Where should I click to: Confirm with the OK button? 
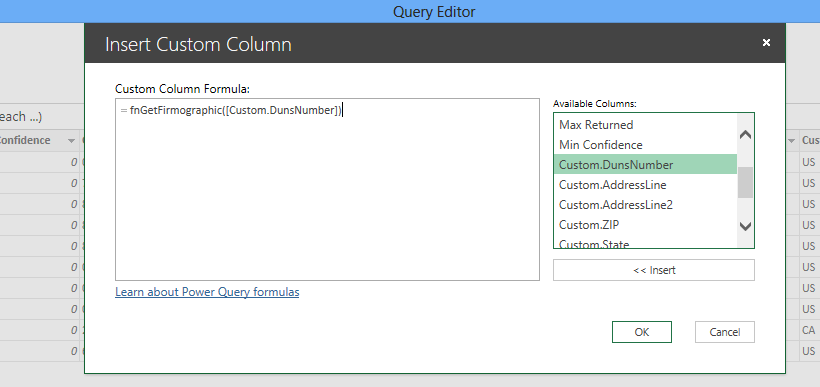[642, 332]
